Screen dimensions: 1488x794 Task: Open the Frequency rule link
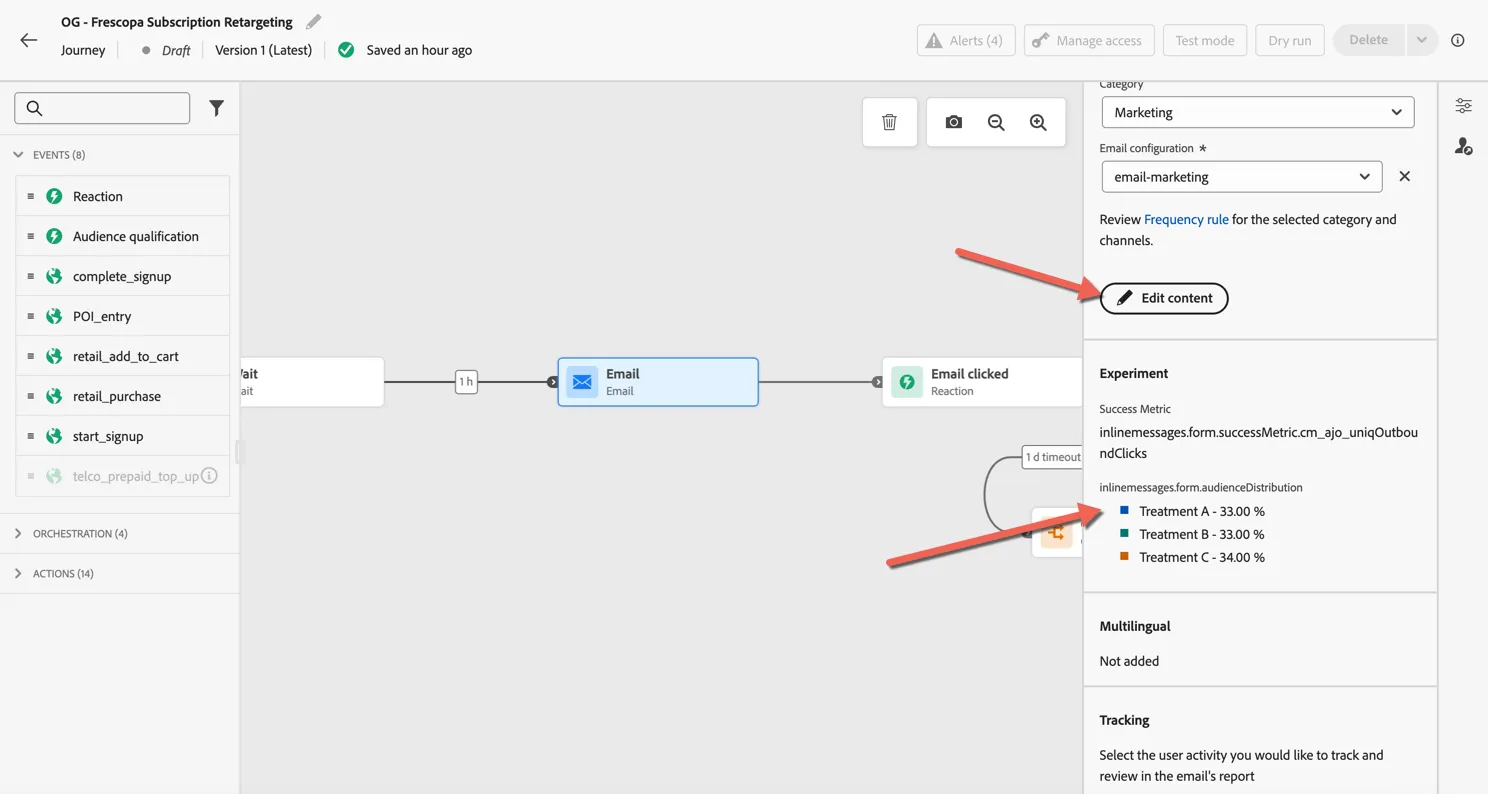pyautogui.click(x=1186, y=219)
